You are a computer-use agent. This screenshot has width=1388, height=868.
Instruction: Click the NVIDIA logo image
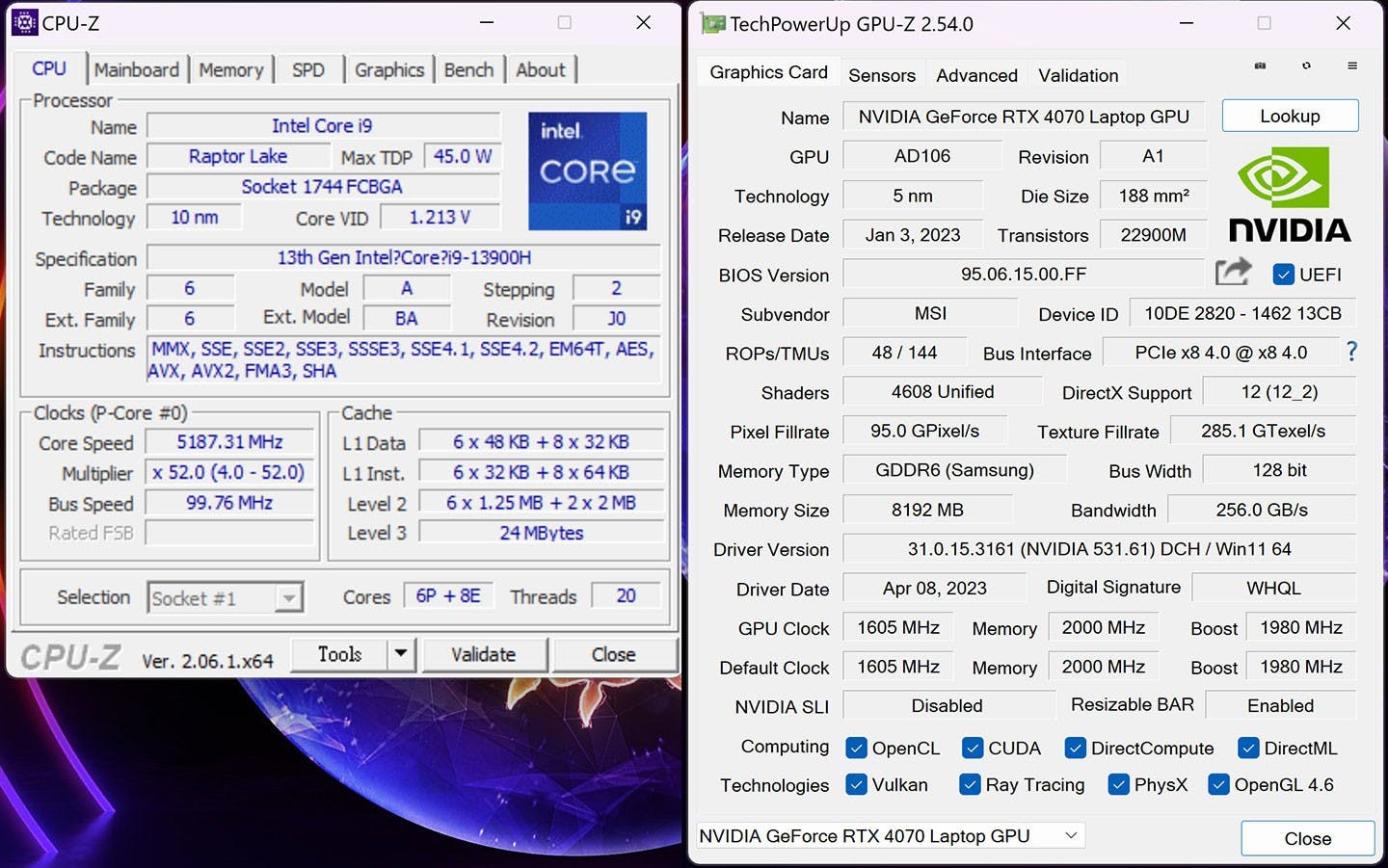(x=1289, y=195)
